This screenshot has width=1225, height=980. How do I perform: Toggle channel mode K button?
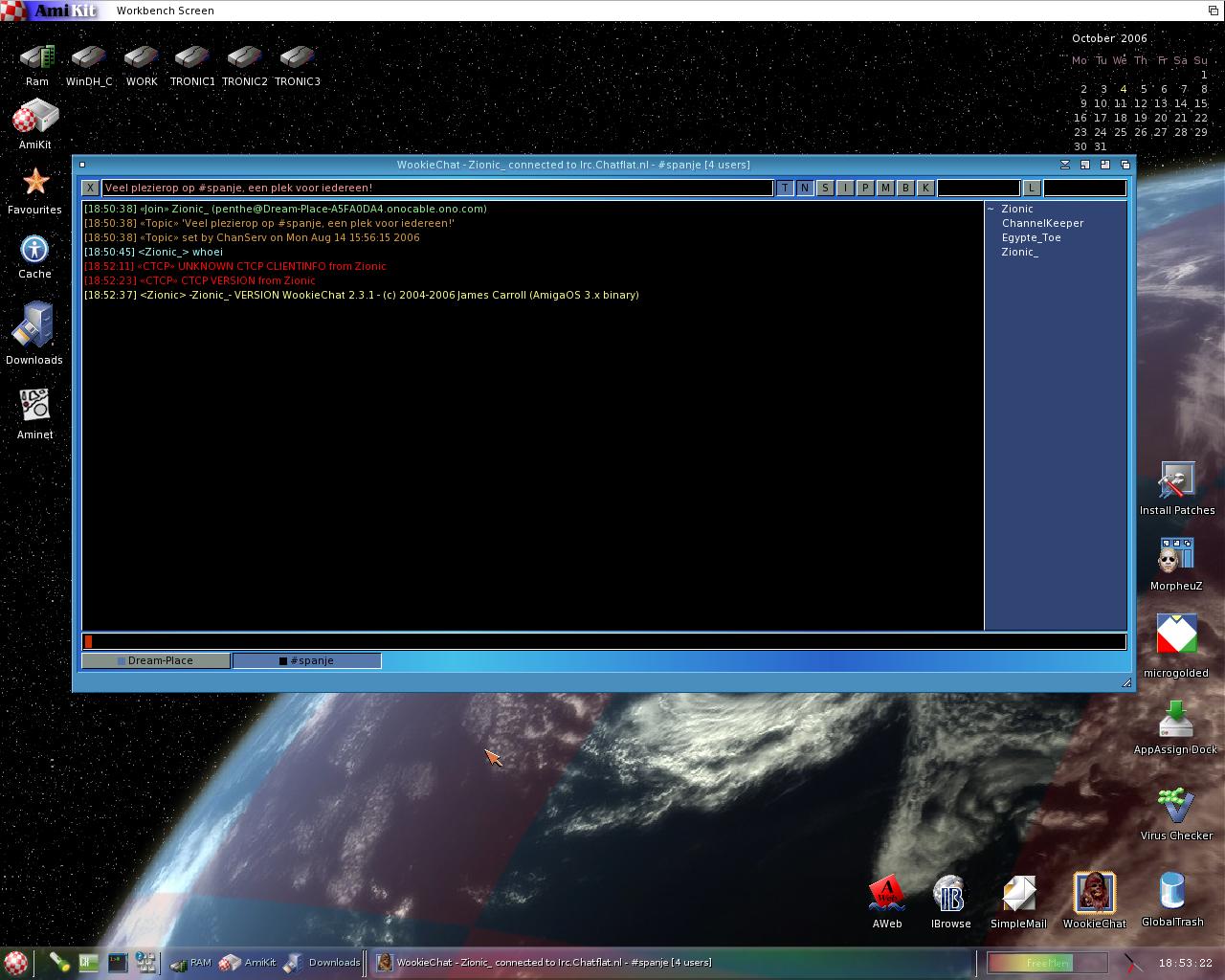[925, 188]
